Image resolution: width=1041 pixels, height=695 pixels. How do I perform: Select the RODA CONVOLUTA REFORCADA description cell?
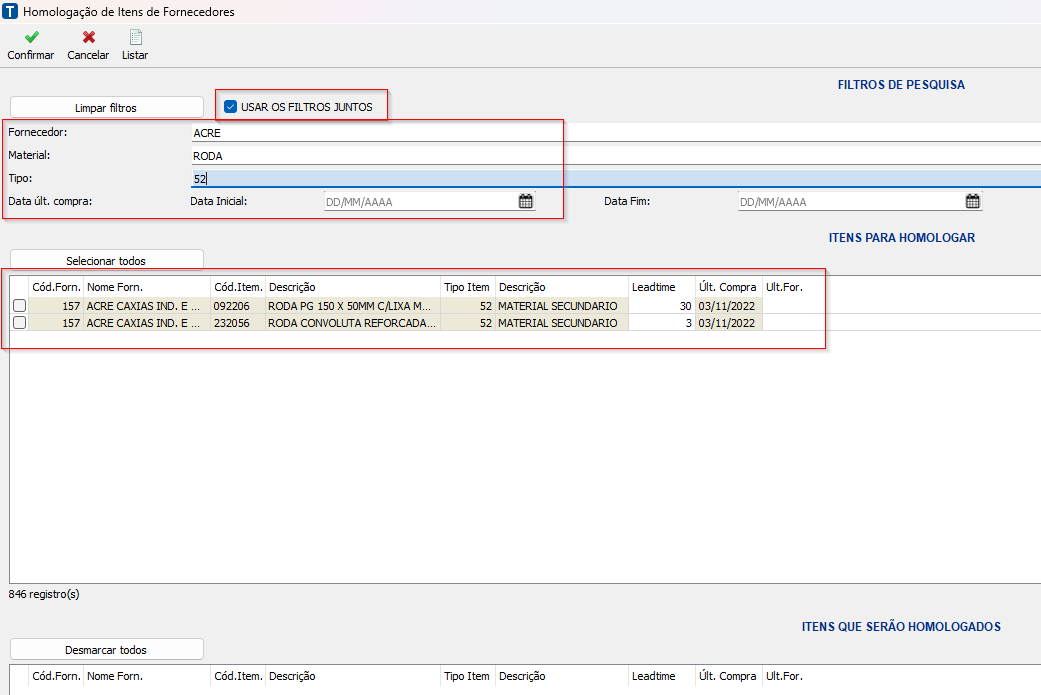point(352,323)
